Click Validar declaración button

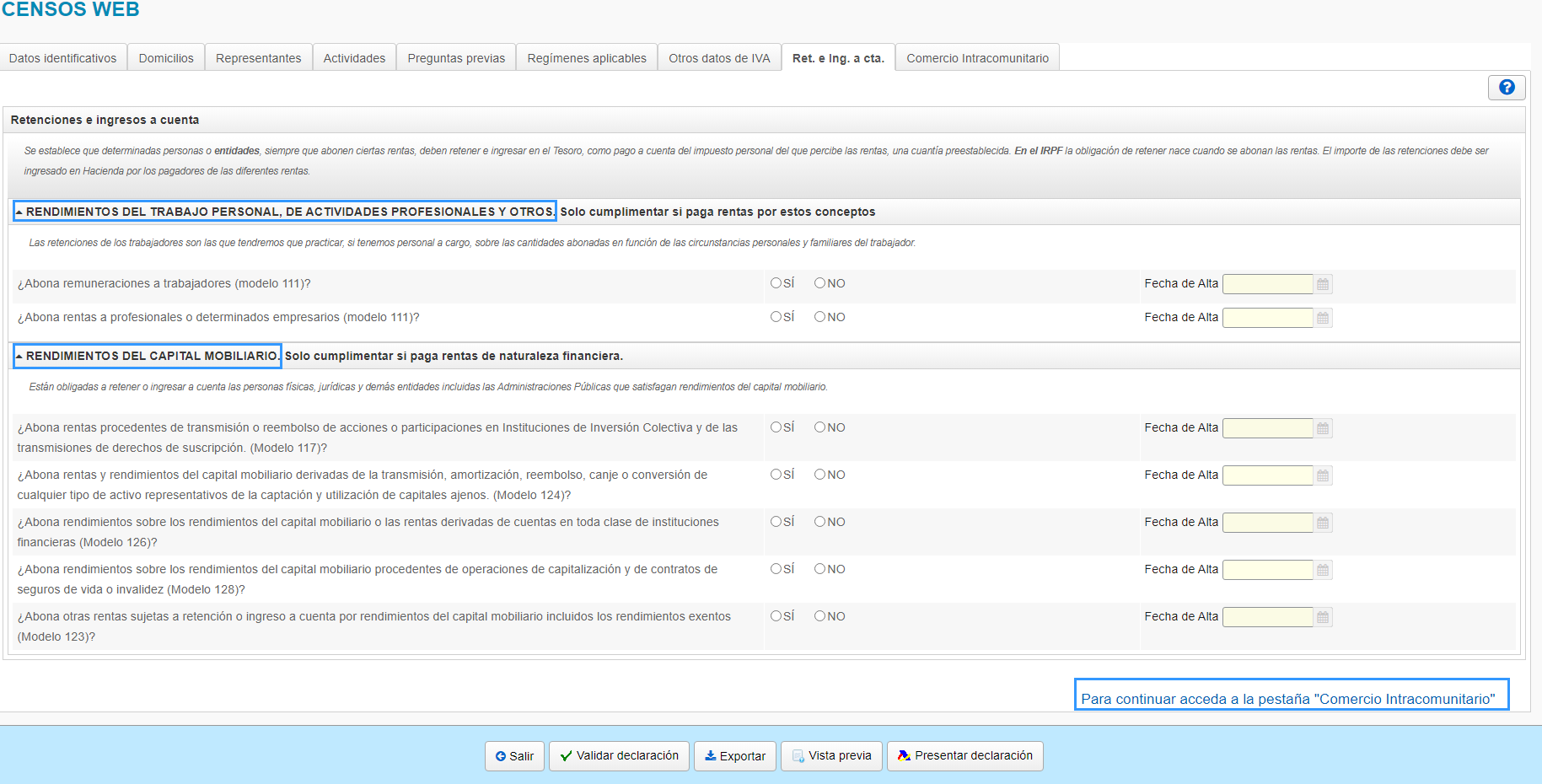tap(619, 756)
